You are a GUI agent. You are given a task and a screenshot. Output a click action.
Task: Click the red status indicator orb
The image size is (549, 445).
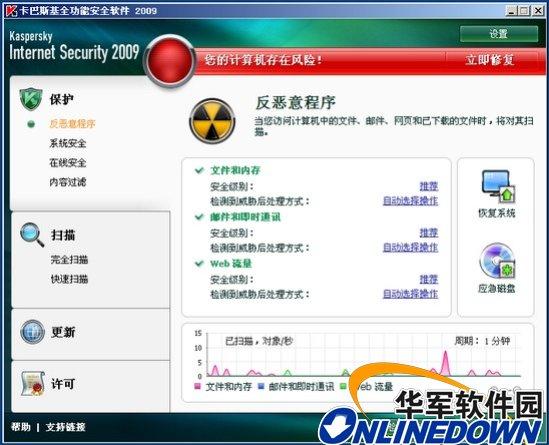point(170,61)
